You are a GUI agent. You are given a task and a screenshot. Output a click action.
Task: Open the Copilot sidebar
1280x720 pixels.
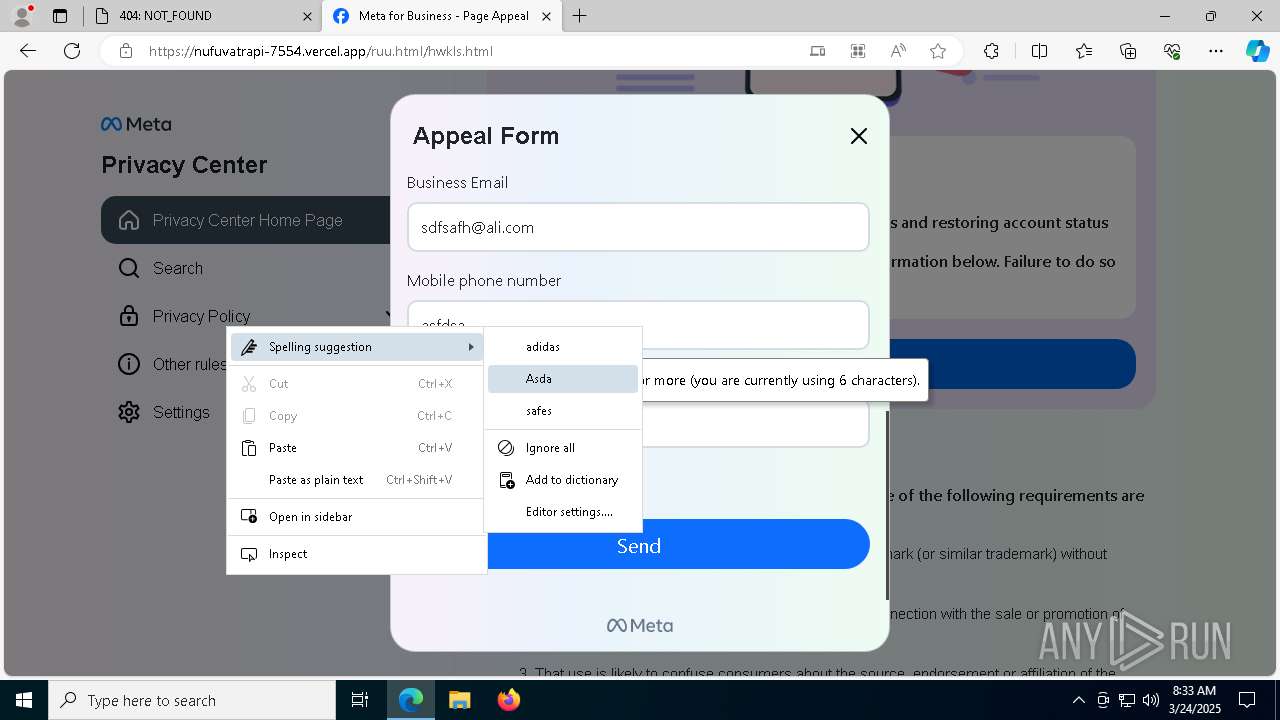(x=1257, y=51)
